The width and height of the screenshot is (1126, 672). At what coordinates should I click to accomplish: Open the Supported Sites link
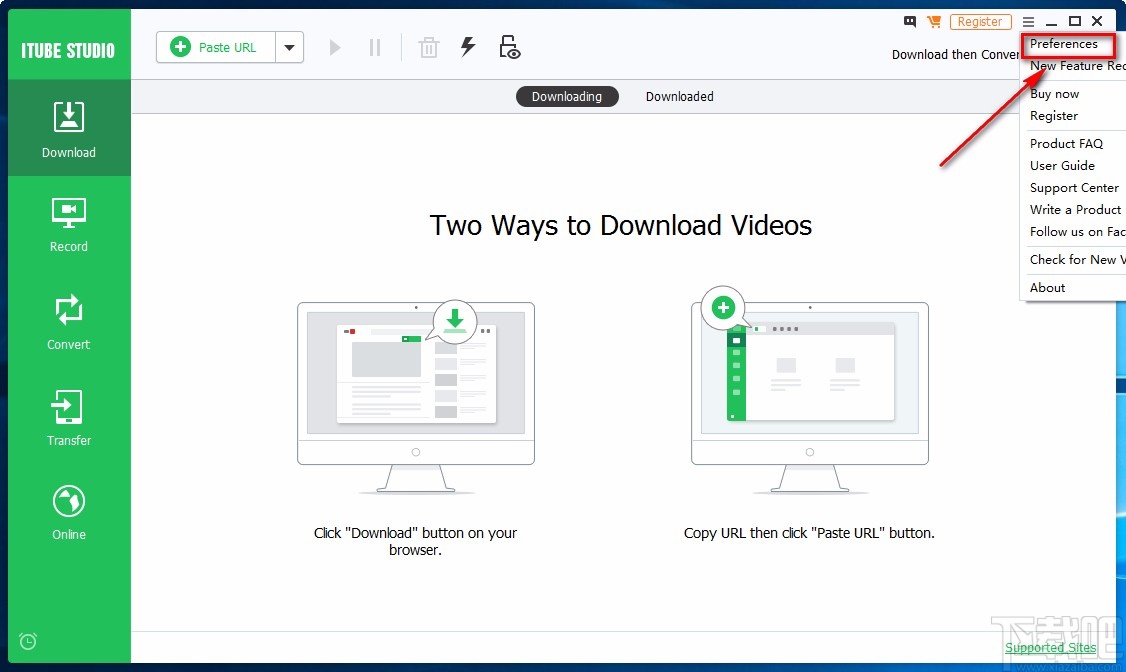(1050, 647)
